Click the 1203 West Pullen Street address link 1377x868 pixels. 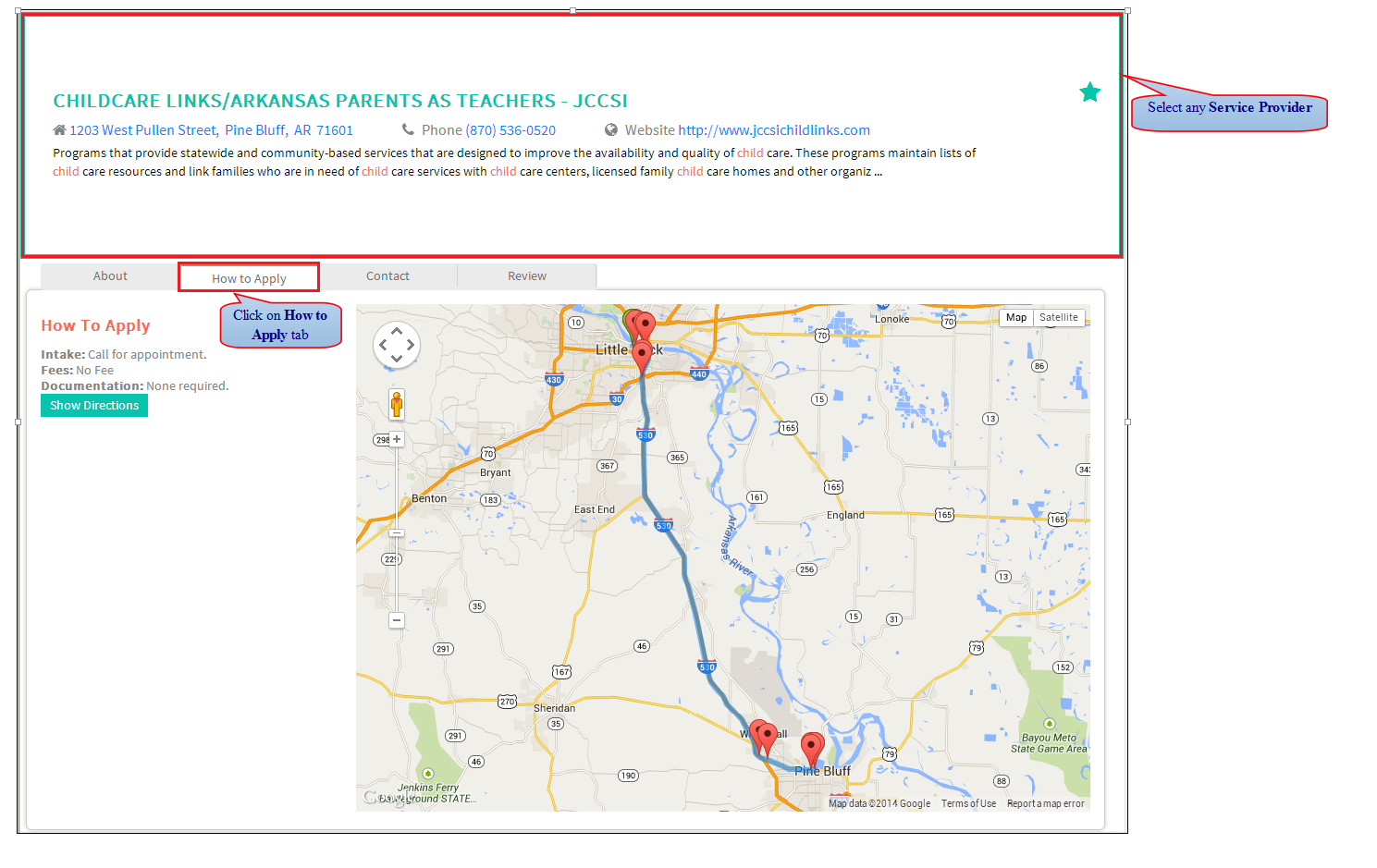point(211,130)
